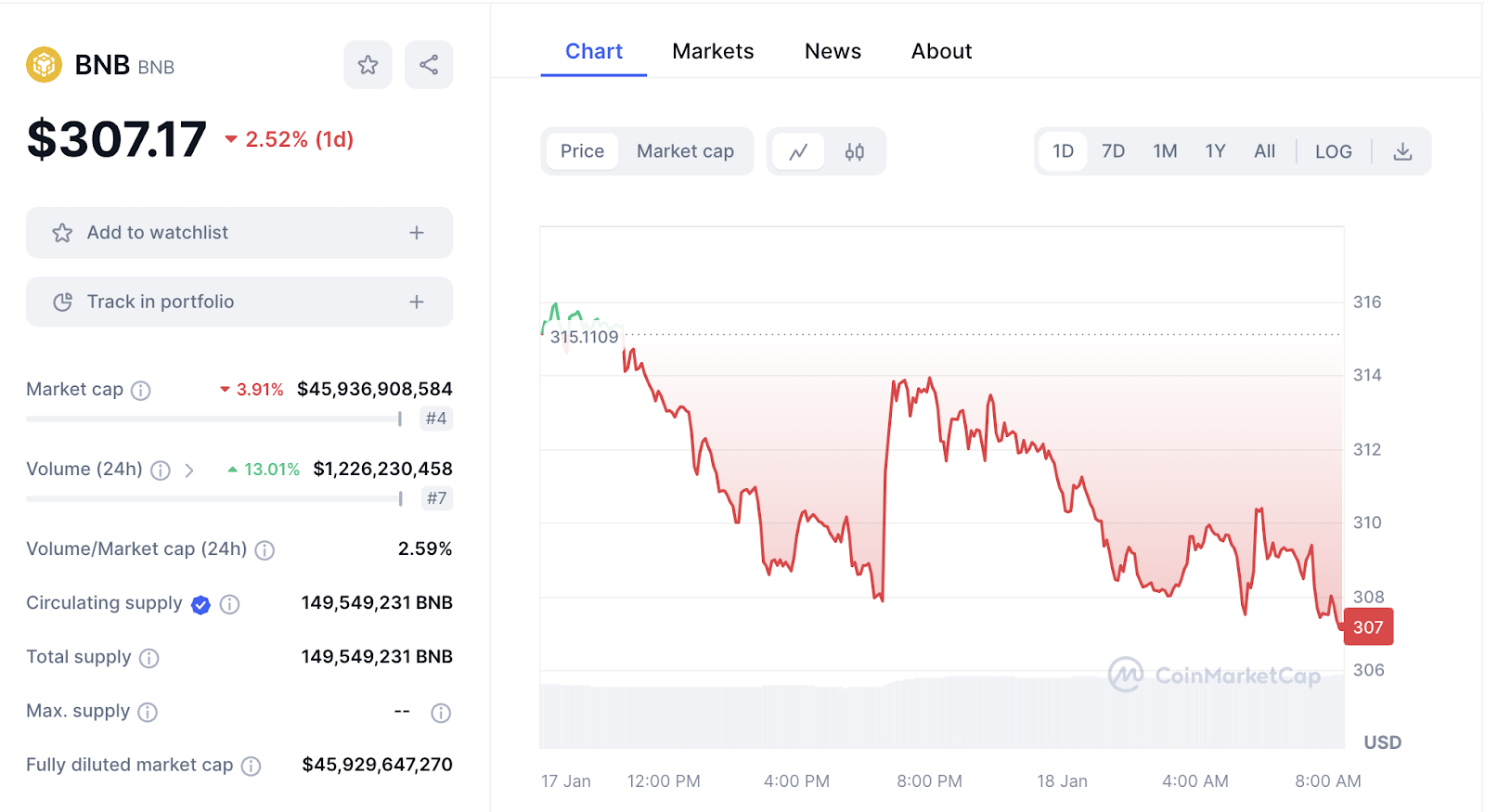Select the 1Y time range
1485x812 pixels.
pyautogui.click(x=1215, y=151)
